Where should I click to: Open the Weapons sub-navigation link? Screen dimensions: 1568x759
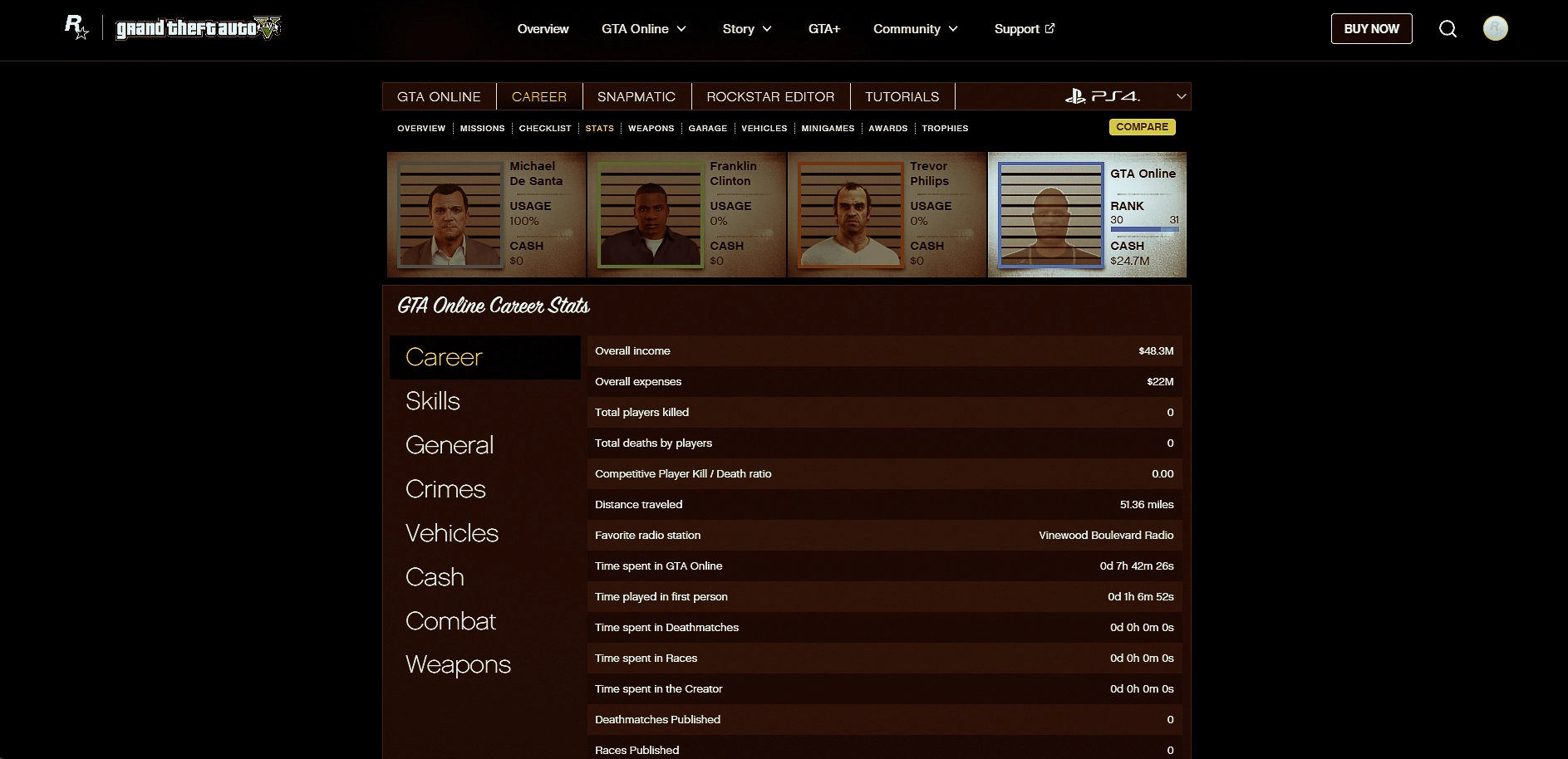pos(651,128)
